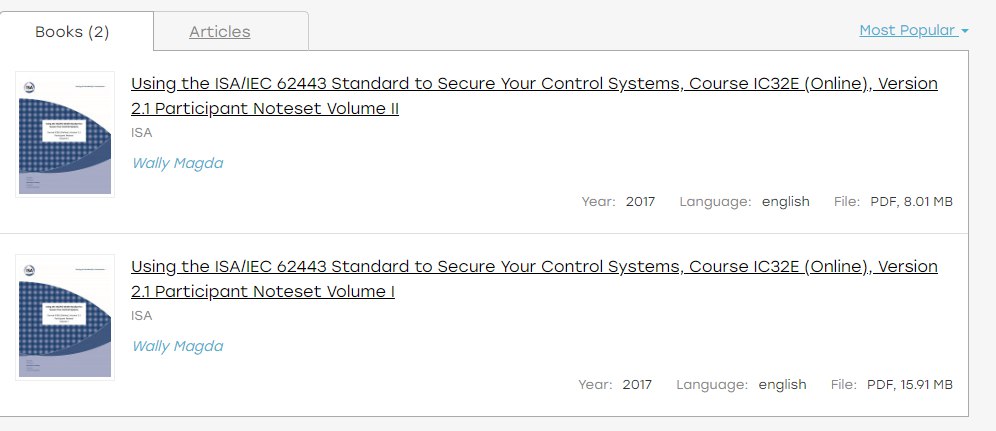Open the Participant Noteset Volume I title link
996x431 pixels.
coord(534,279)
